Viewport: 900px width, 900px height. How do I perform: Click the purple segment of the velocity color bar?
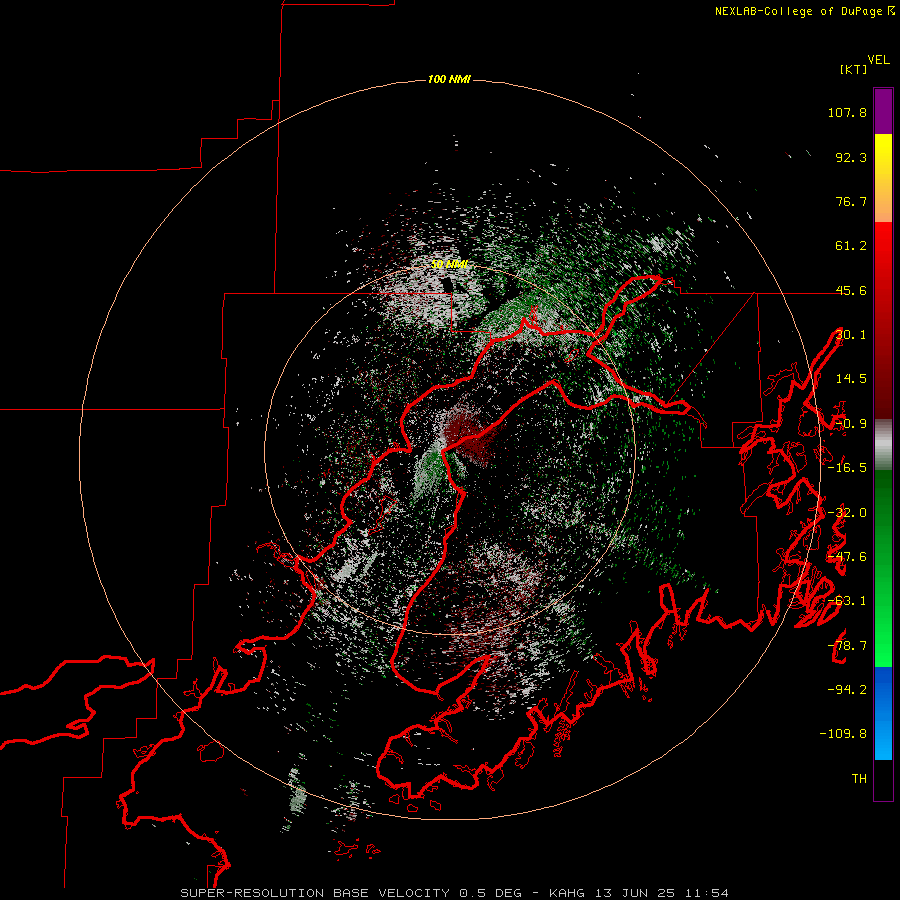point(883,111)
